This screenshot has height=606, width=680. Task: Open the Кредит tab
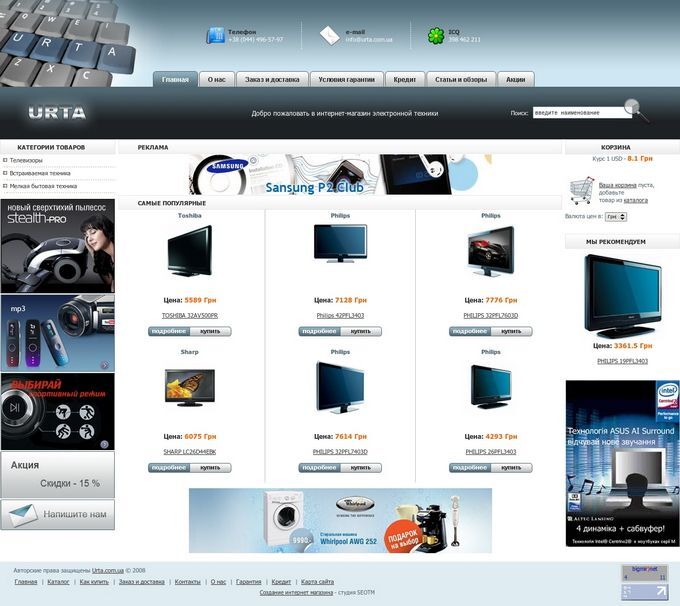pos(405,79)
